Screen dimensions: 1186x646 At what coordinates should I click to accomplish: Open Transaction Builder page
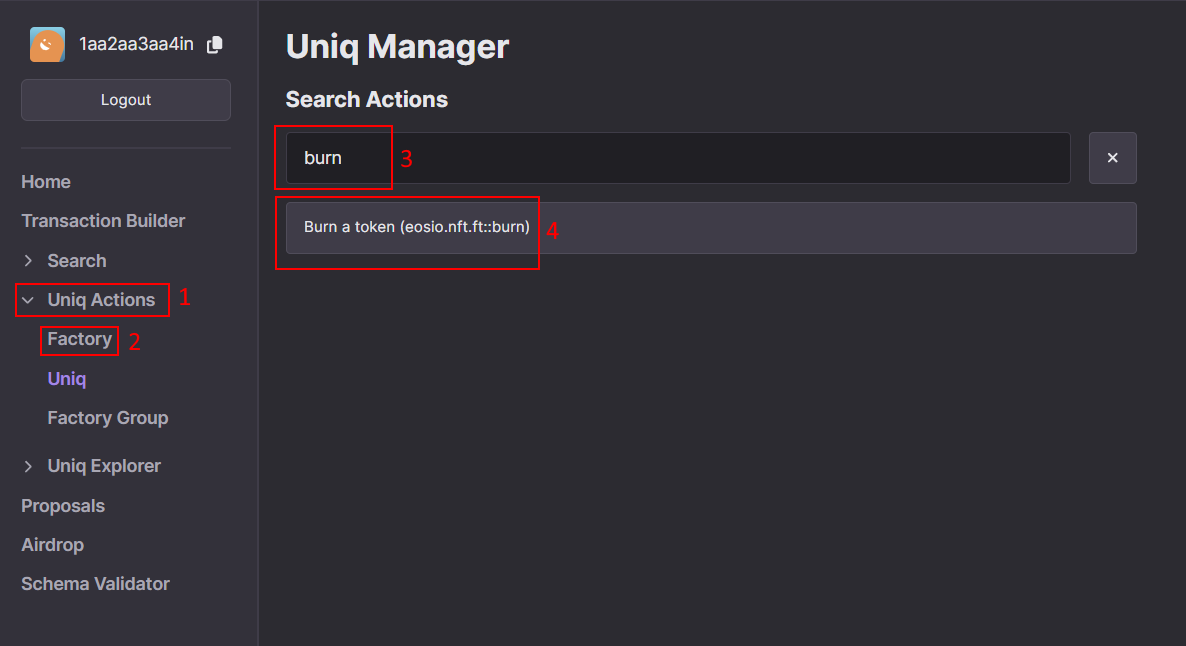(x=103, y=221)
